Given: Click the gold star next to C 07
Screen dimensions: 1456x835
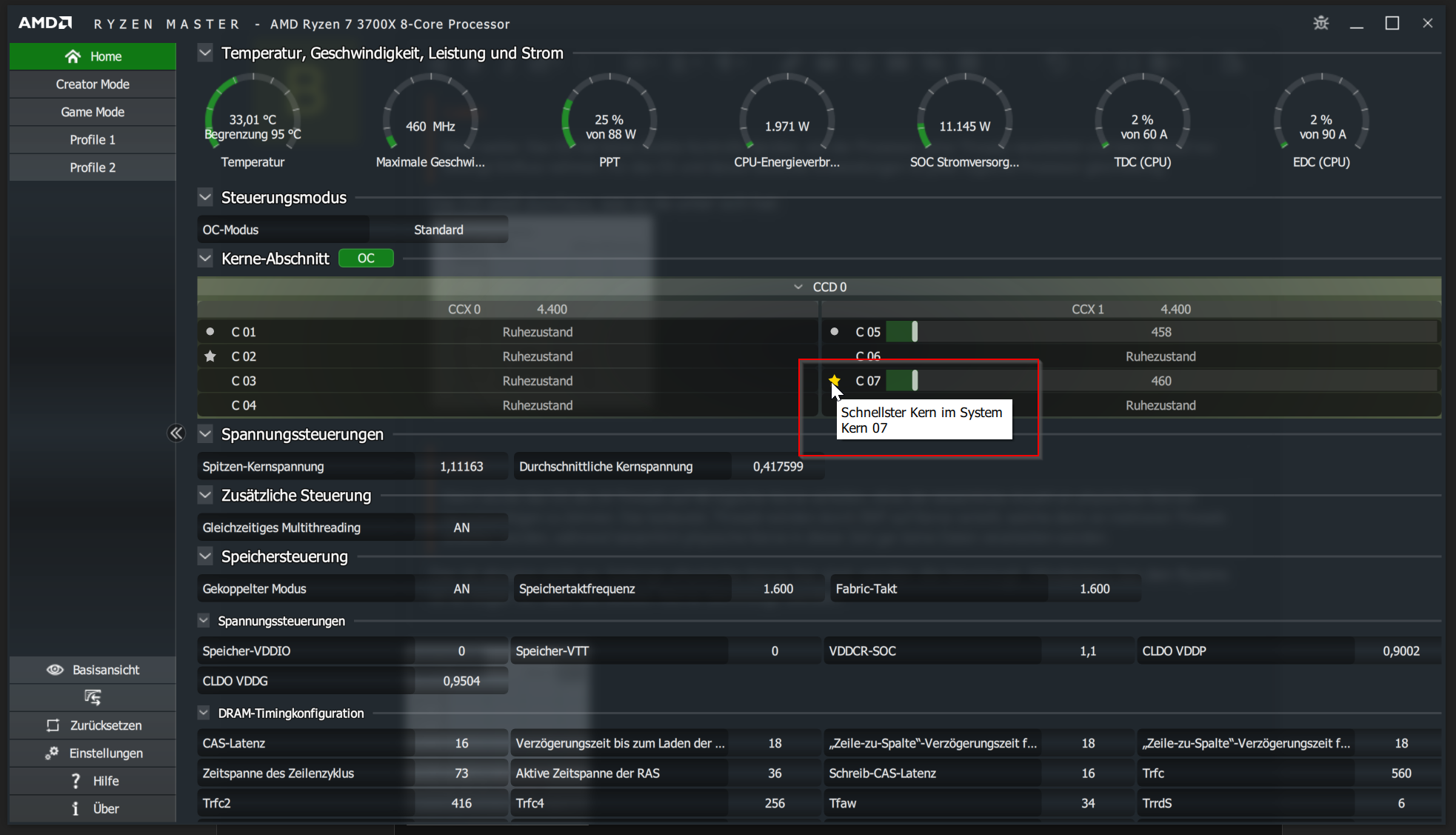Looking at the screenshot, I should (x=835, y=380).
